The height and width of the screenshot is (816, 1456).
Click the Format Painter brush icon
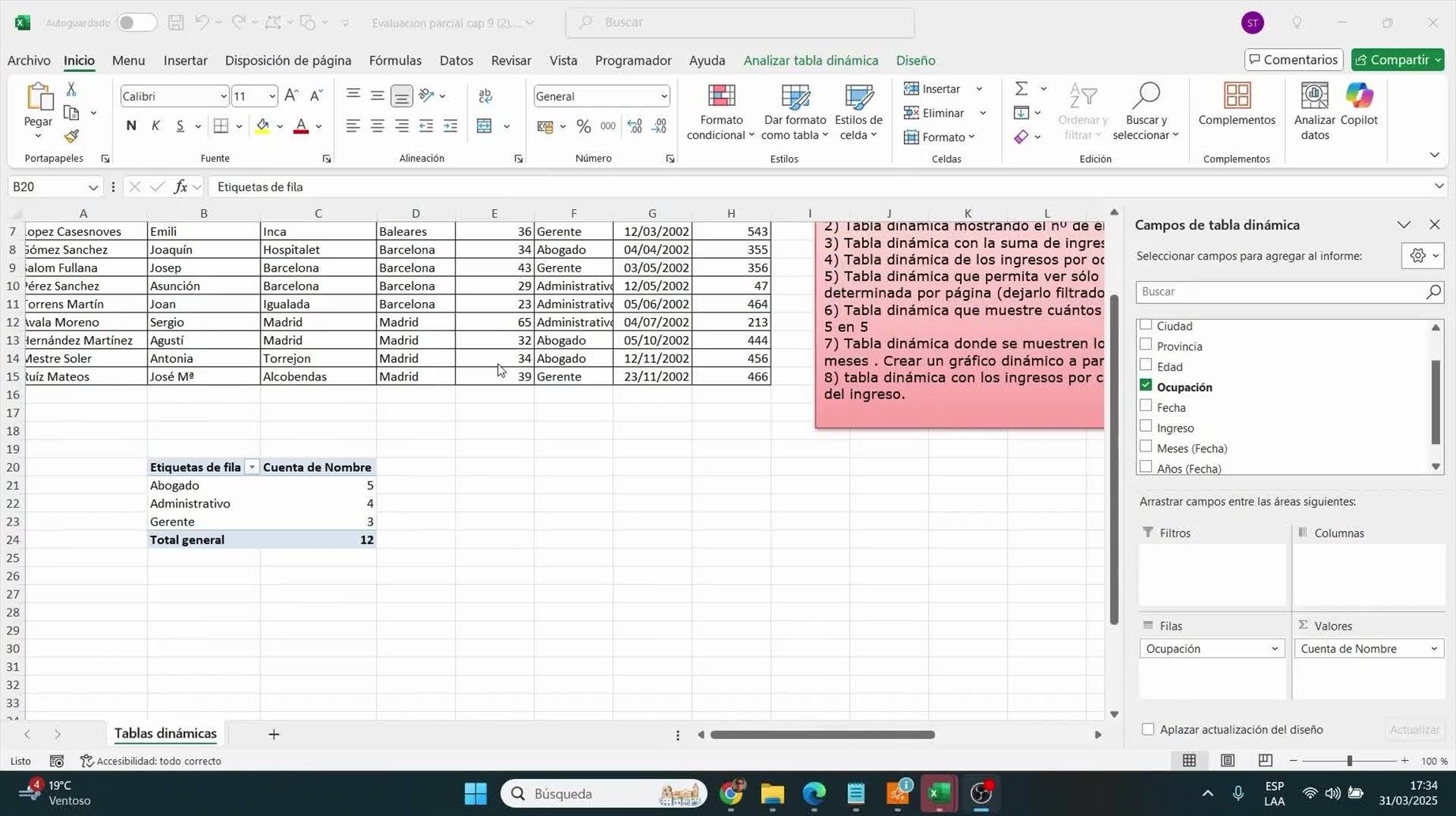[72, 137]
